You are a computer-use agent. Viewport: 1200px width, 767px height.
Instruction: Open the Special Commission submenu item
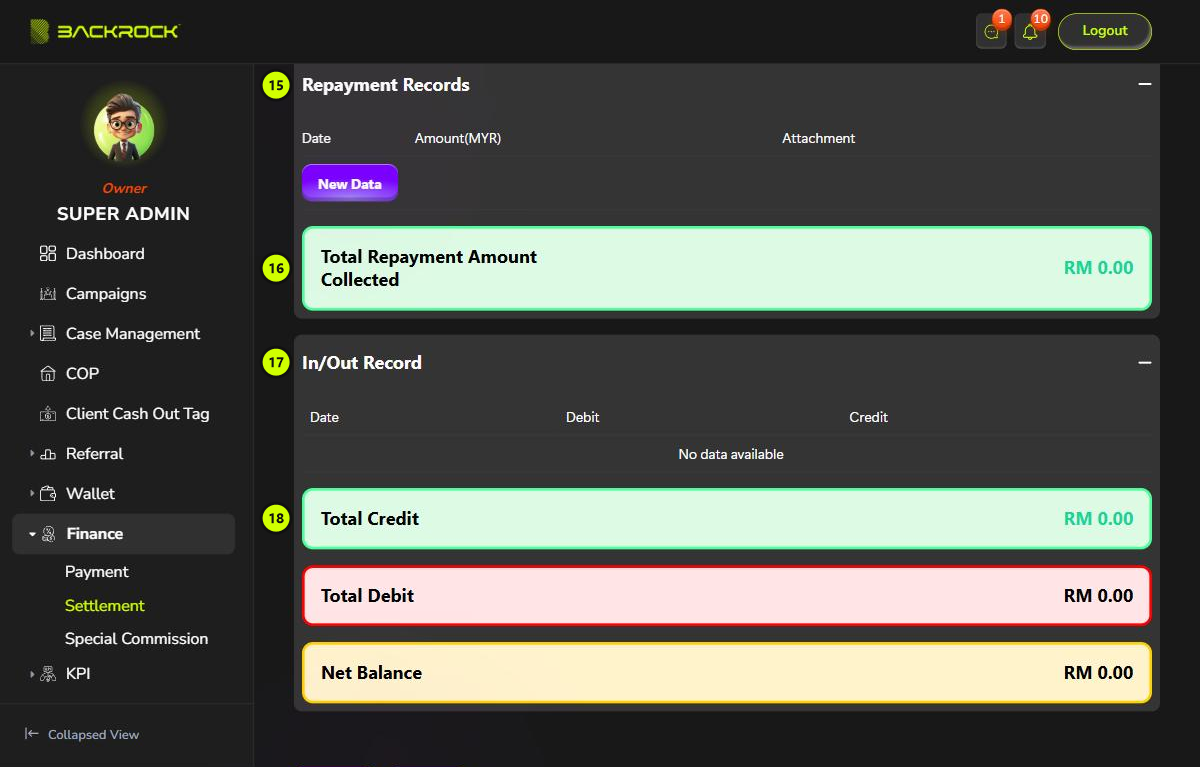[x=137, y=639]
